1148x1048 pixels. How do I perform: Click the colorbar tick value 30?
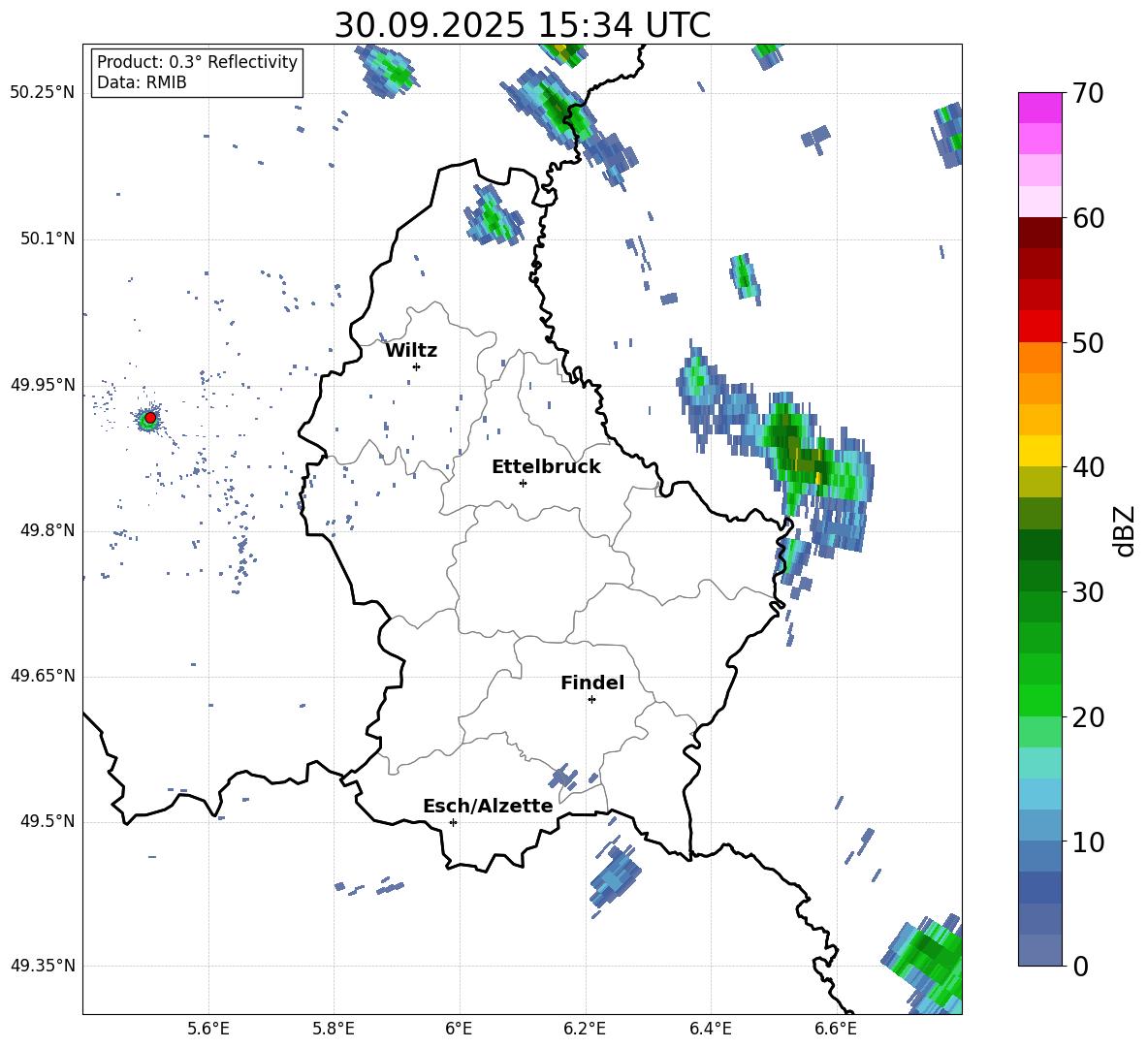pyautogui.click(x=1088, y=592)
